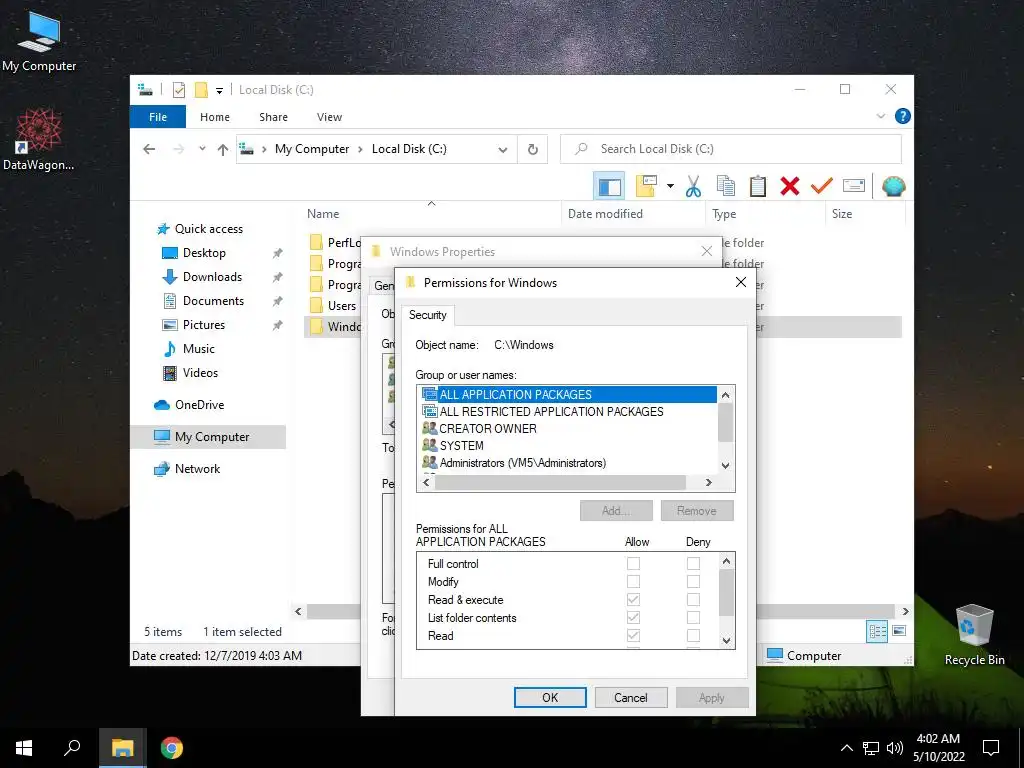
Task: Select Administrators (VM5\Administrators) entry
Action: click(522, 462)
